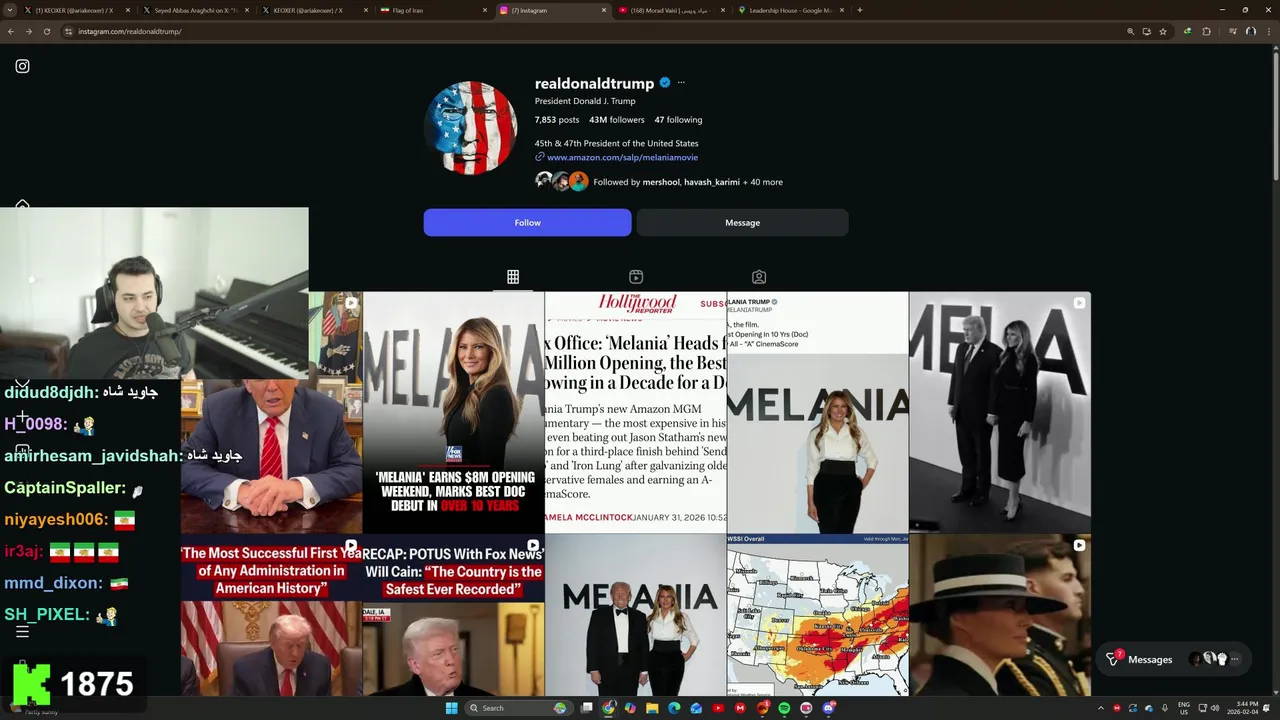Open the 'Safest Ever Recorded' recap reel
Viewport: 1280px width, 720px height.
pyautogui.click(x=454, y=615)
